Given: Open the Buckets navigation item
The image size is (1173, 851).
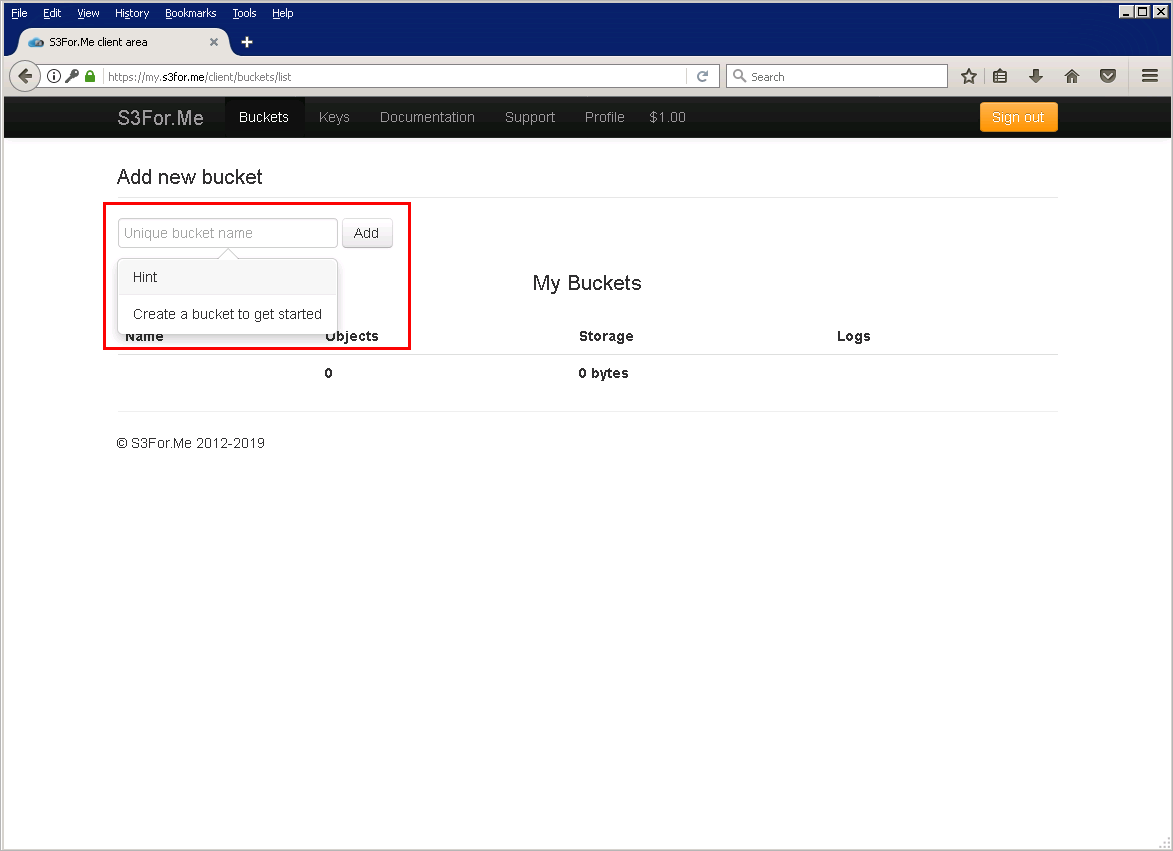Looking at the screenshot, I should click(x=263, y=117).
